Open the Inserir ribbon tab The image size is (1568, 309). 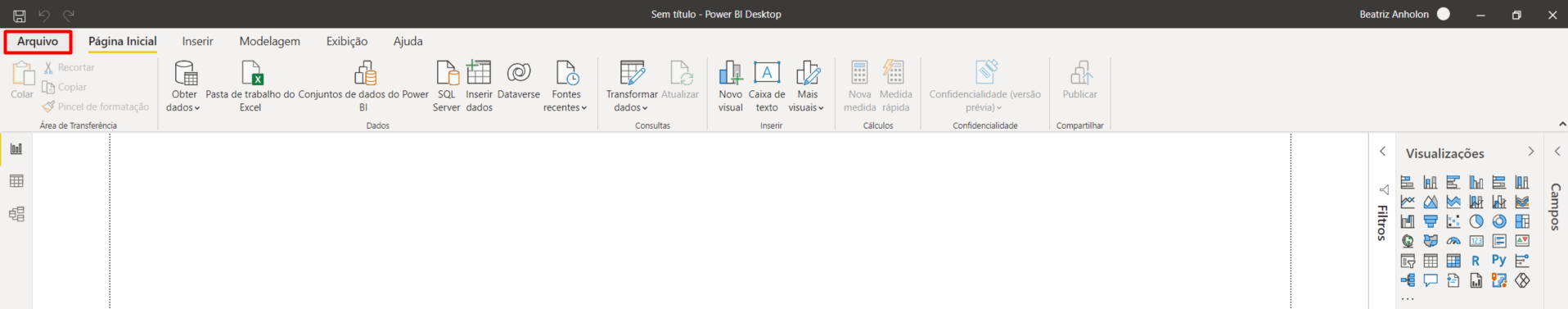tap(197, 41)
